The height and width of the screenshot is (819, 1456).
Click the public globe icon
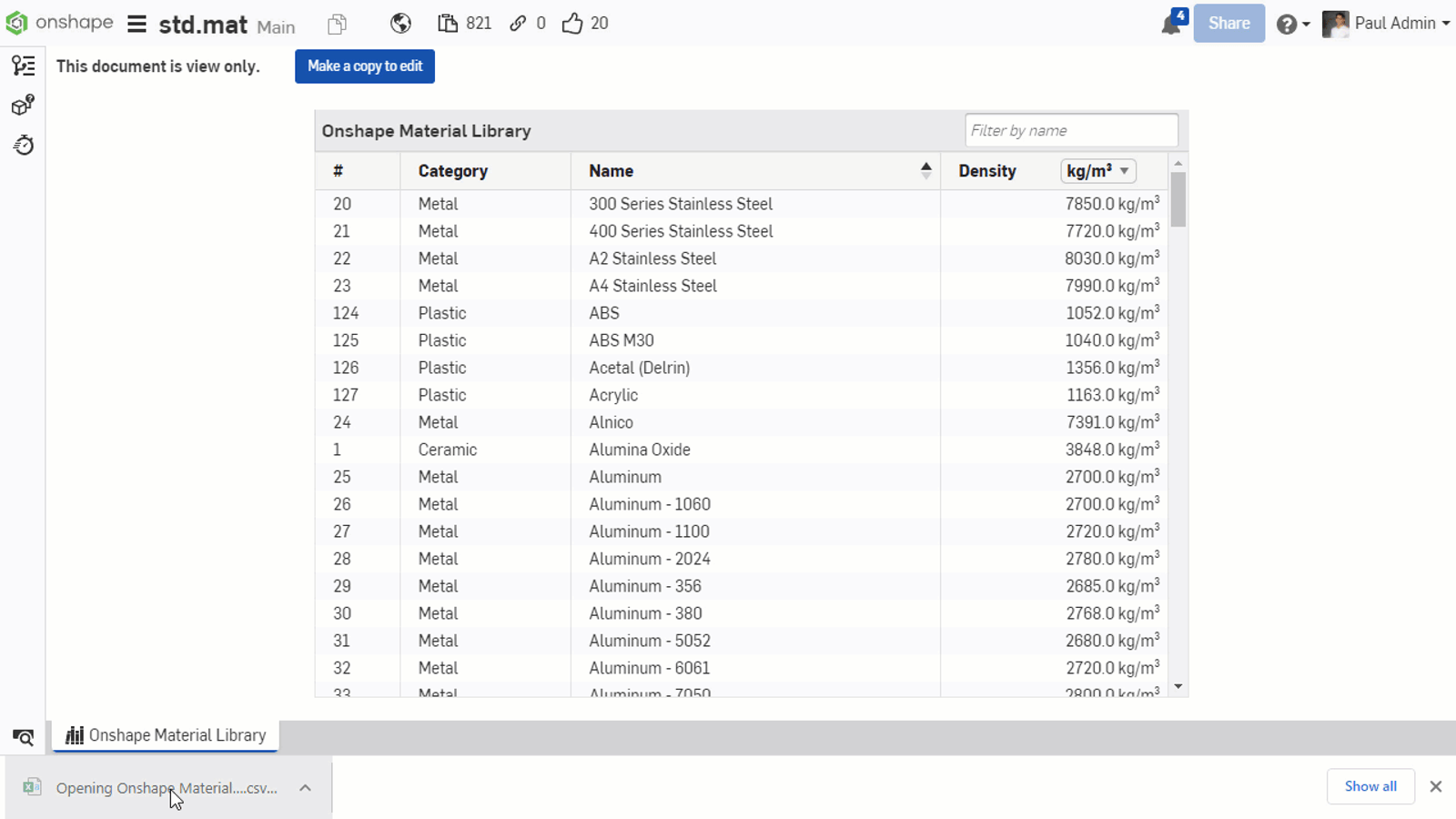pos(401,24)
